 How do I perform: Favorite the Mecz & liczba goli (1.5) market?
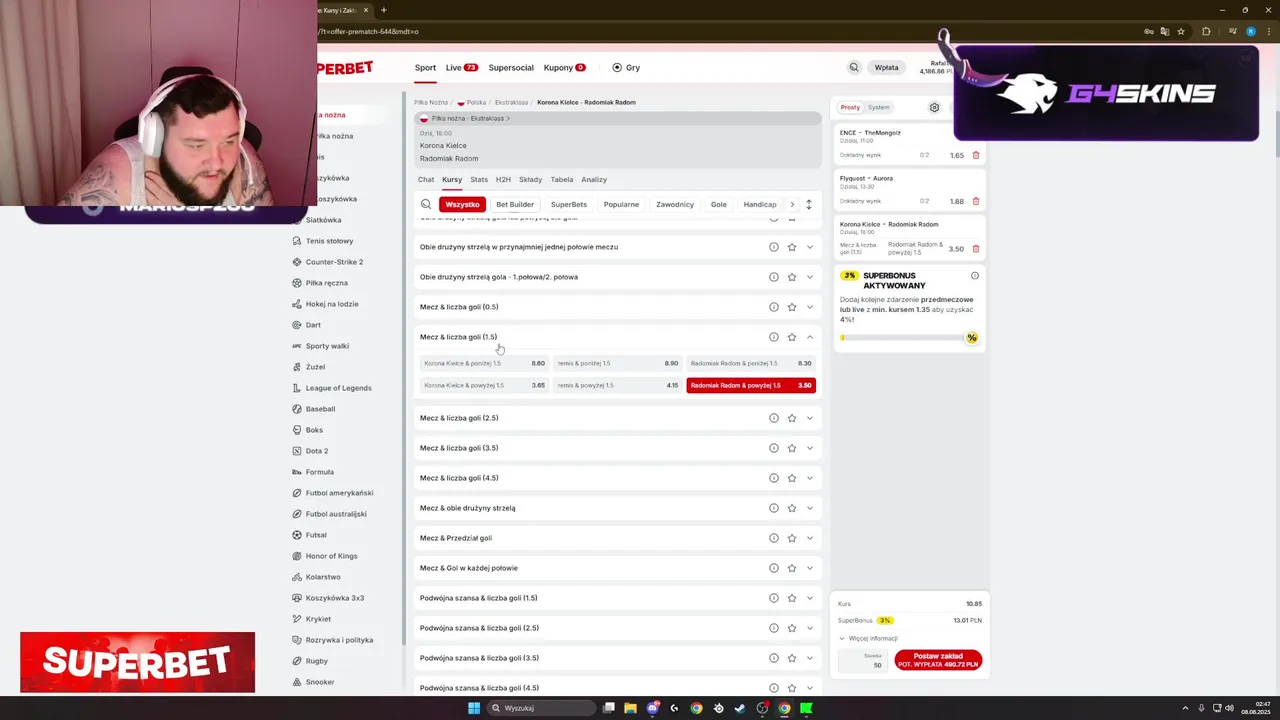click(792, 337)
